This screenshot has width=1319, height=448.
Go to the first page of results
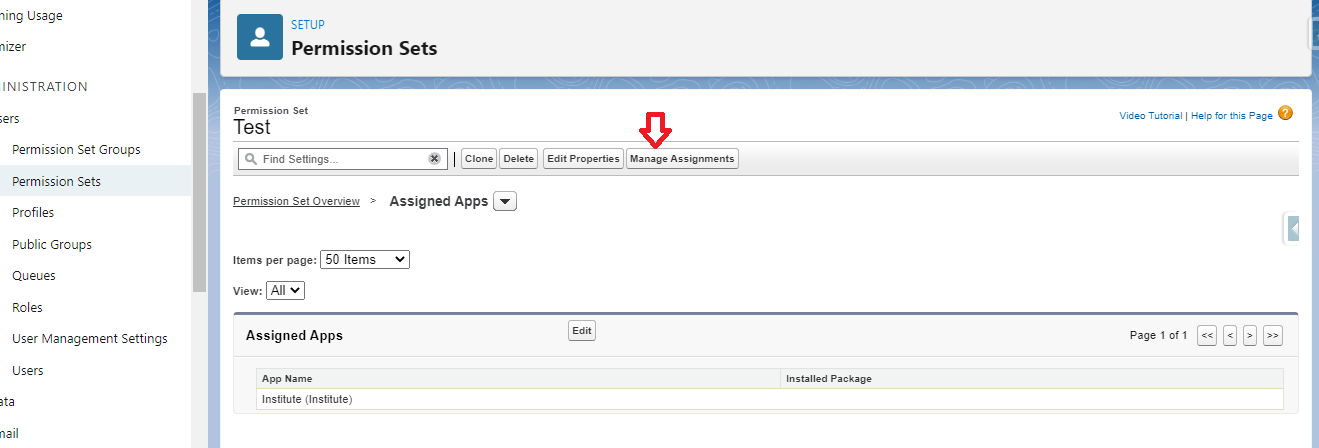point(1207,336)
